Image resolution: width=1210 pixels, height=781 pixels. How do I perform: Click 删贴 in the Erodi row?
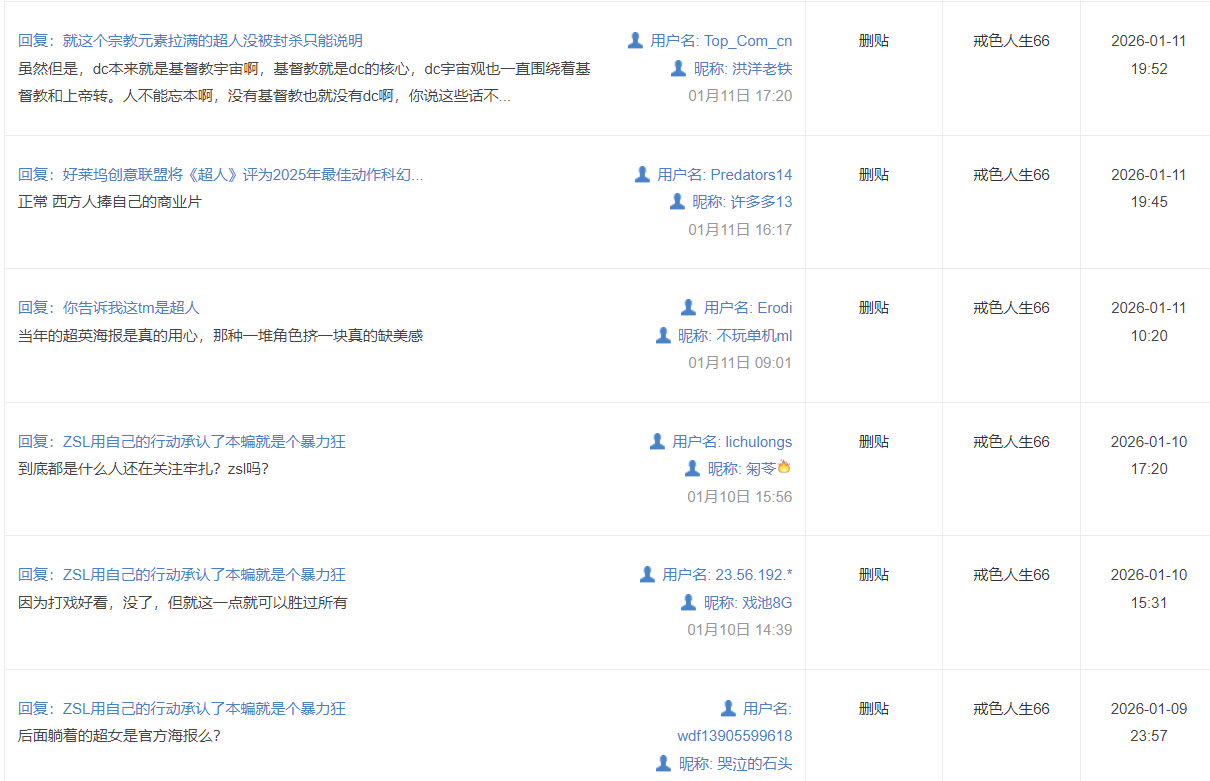click(873, 308)
